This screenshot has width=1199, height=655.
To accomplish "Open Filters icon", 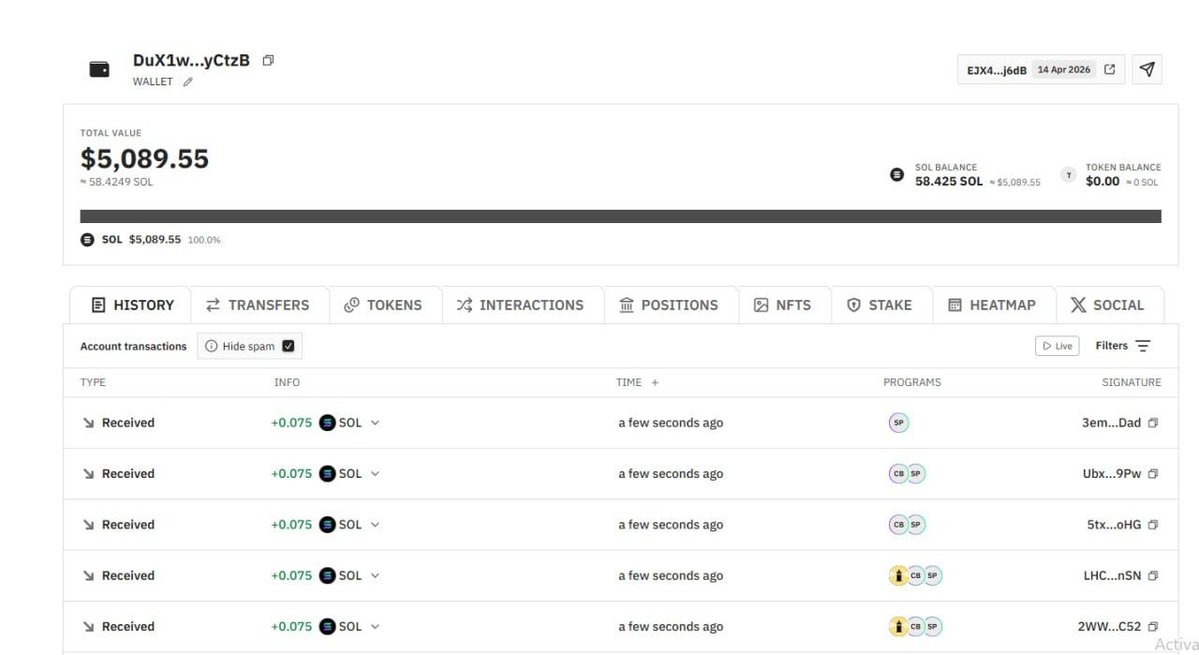I will click(1143, 346).
